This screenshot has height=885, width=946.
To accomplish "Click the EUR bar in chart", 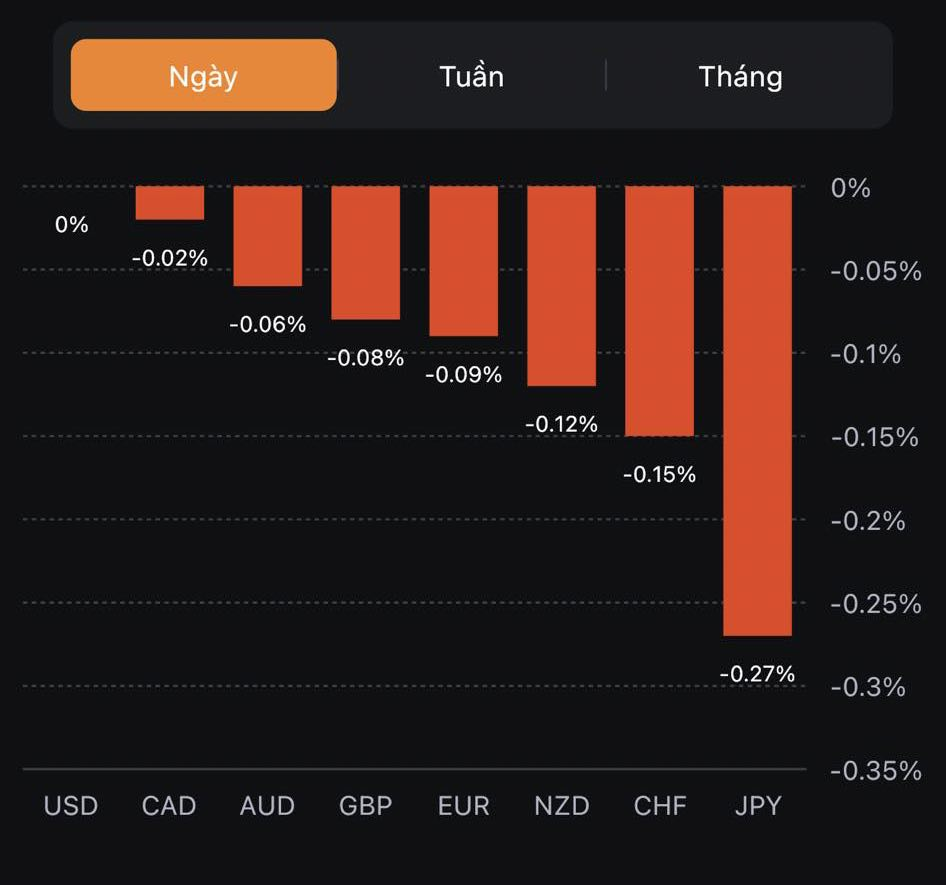I will pos(463,261).
